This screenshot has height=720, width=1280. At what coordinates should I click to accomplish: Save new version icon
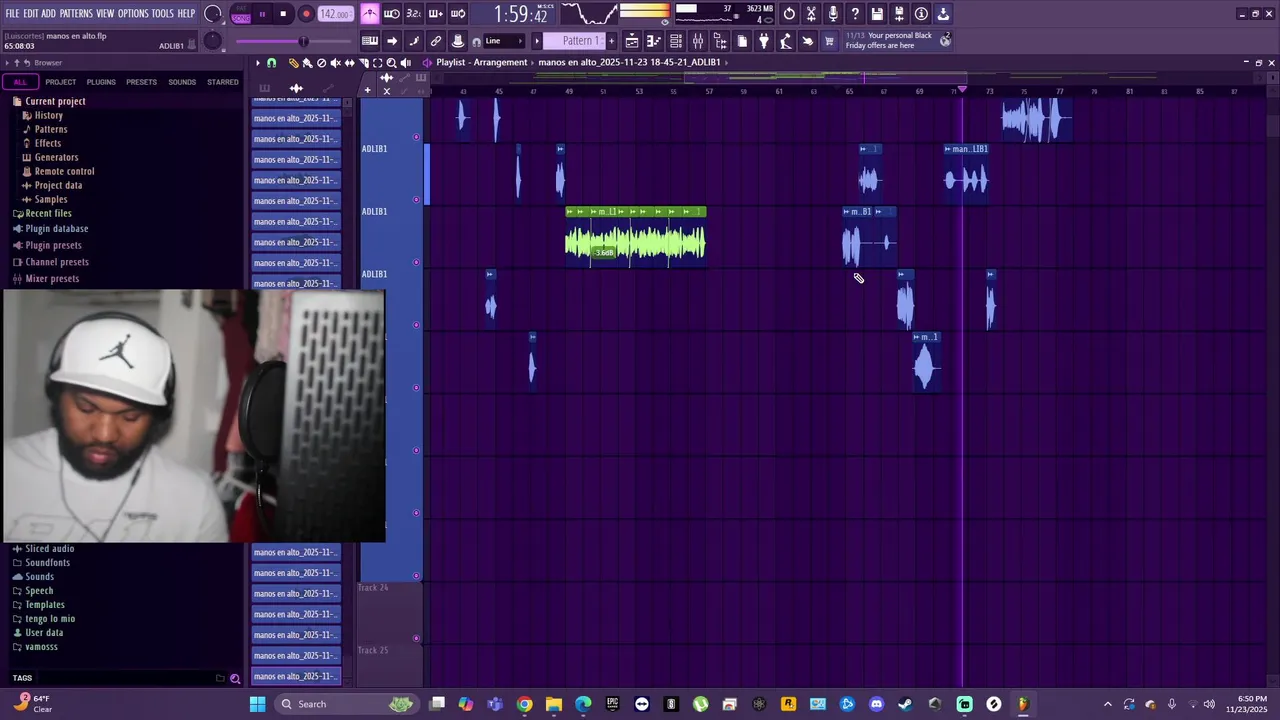click(899, 14)
